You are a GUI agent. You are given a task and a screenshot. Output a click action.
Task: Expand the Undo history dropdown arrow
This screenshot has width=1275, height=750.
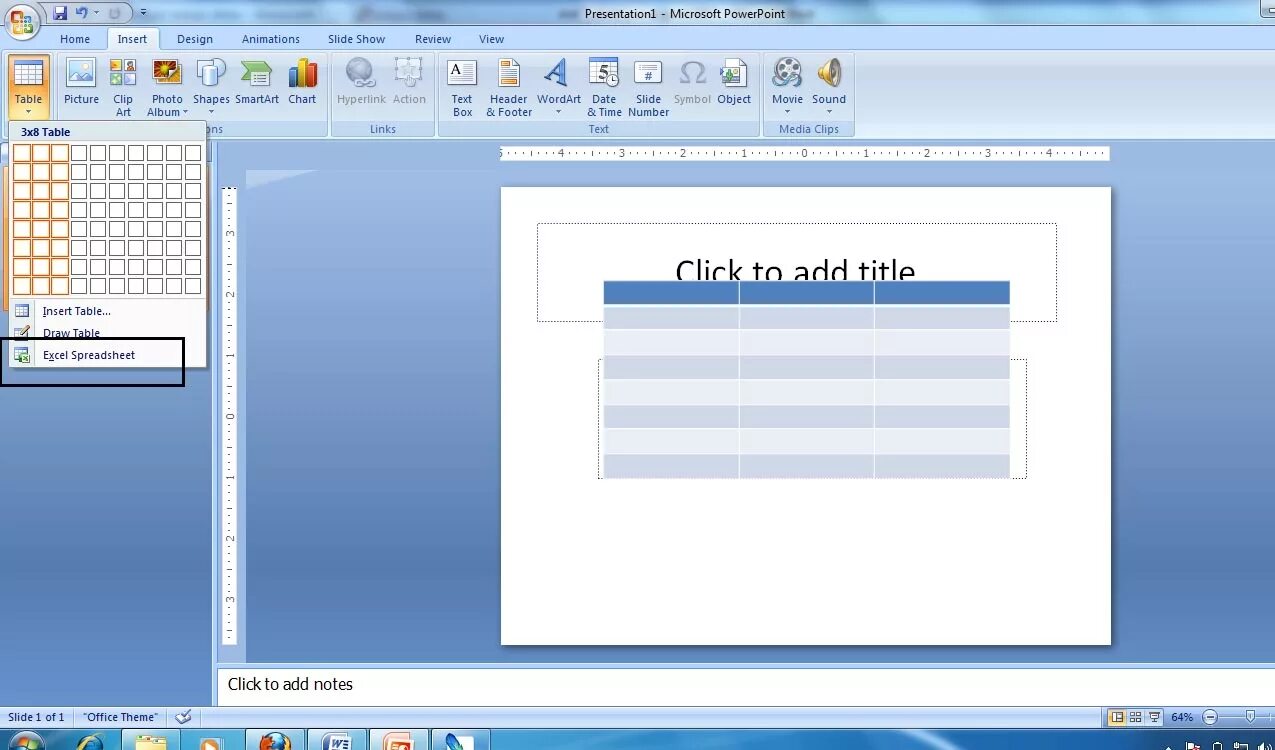tap(96, 13)
